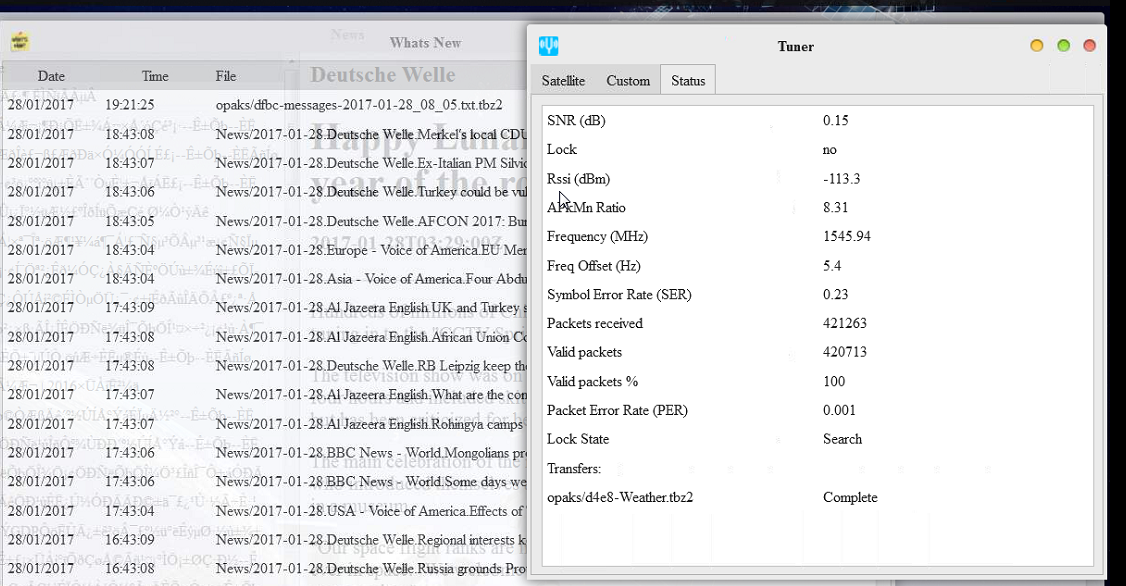Click the Packet Error Rate (PER) label

point(617,410)
